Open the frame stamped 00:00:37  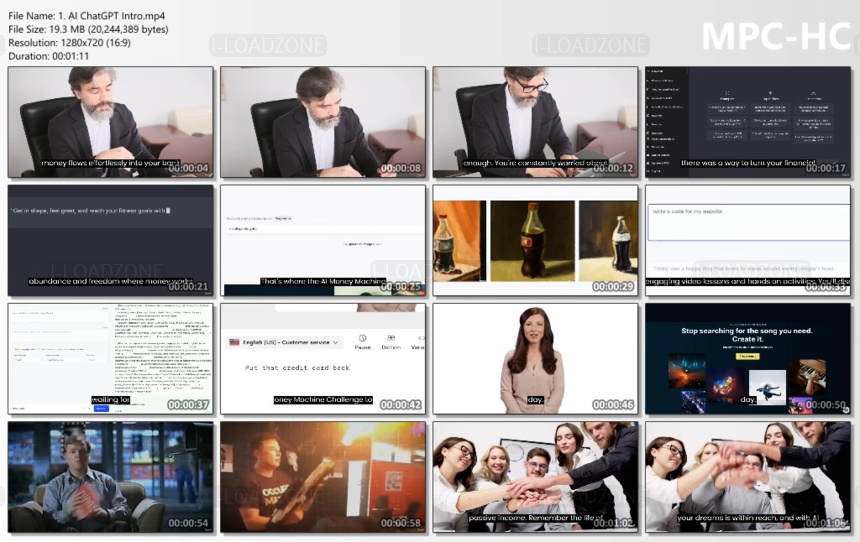pyautogui.click(x=111, y=359)
